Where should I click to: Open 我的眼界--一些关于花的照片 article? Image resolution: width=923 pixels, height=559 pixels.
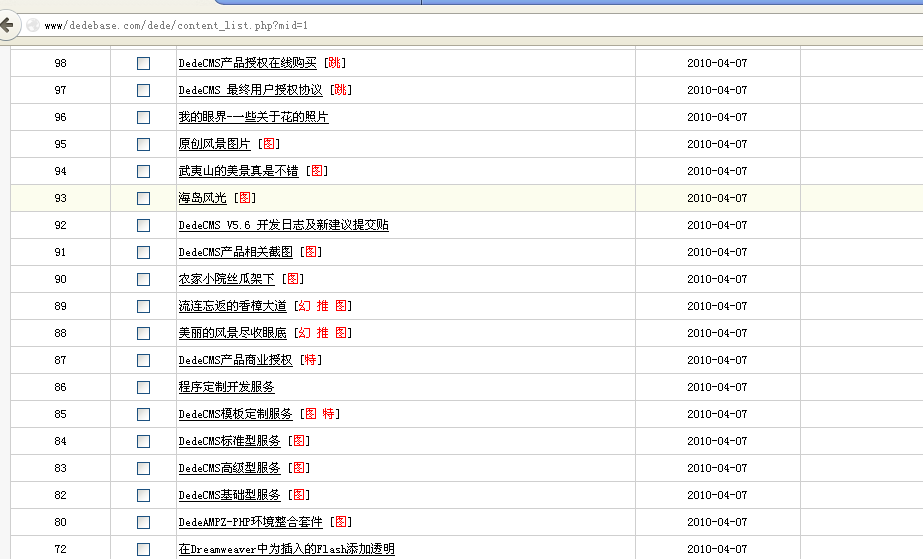pos(253,117)
